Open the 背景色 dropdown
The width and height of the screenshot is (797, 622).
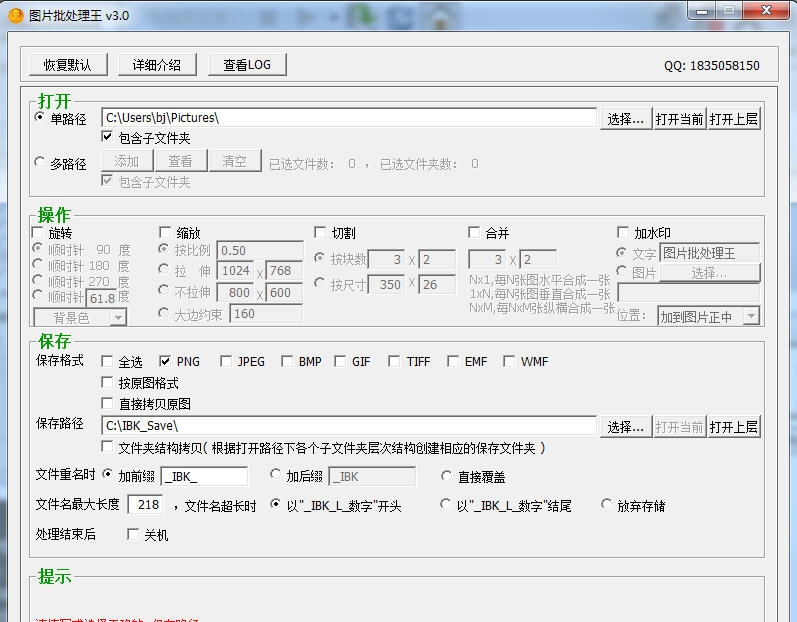click(80, 318)
